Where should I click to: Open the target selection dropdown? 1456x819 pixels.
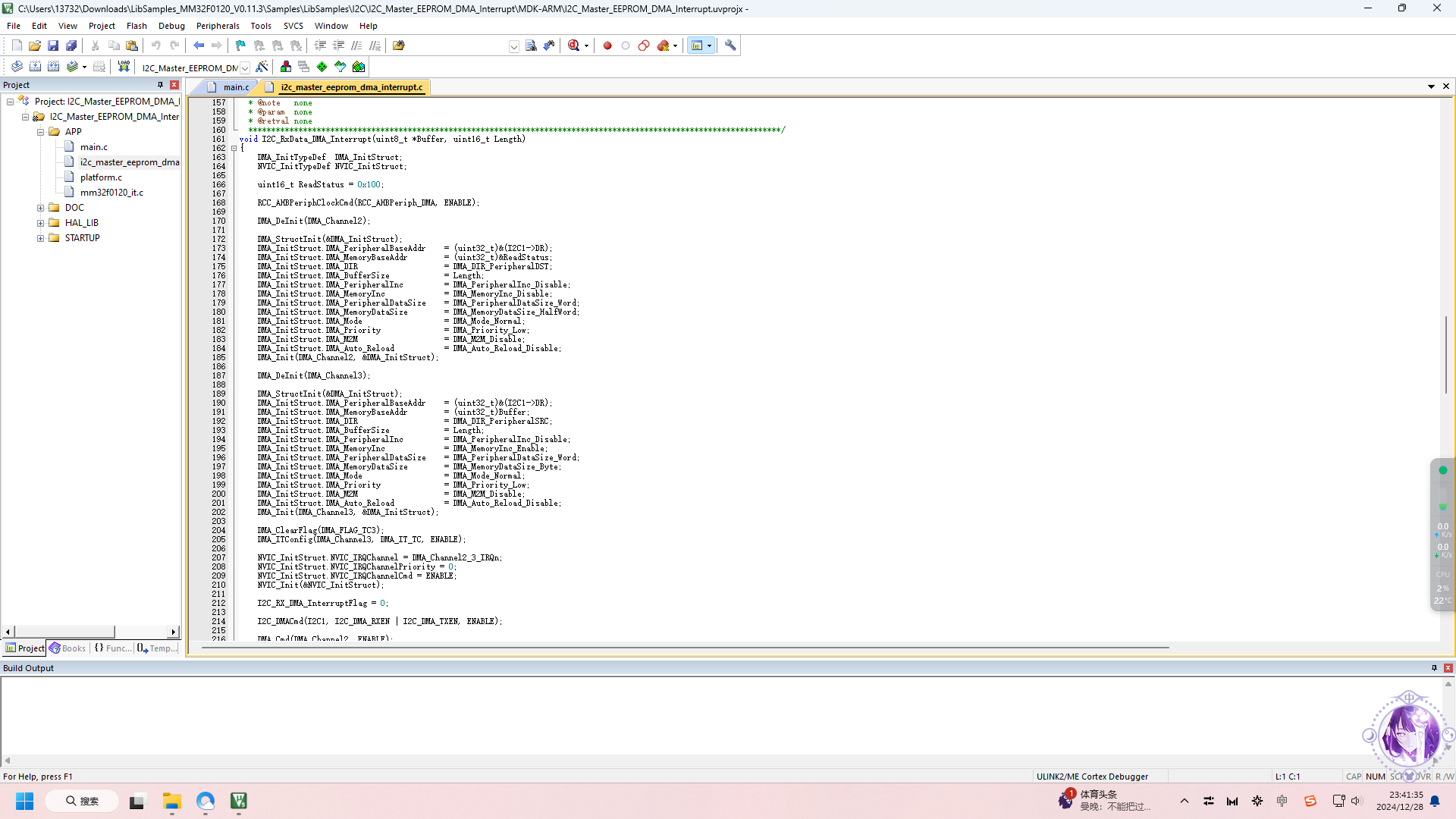pos(245,67)
